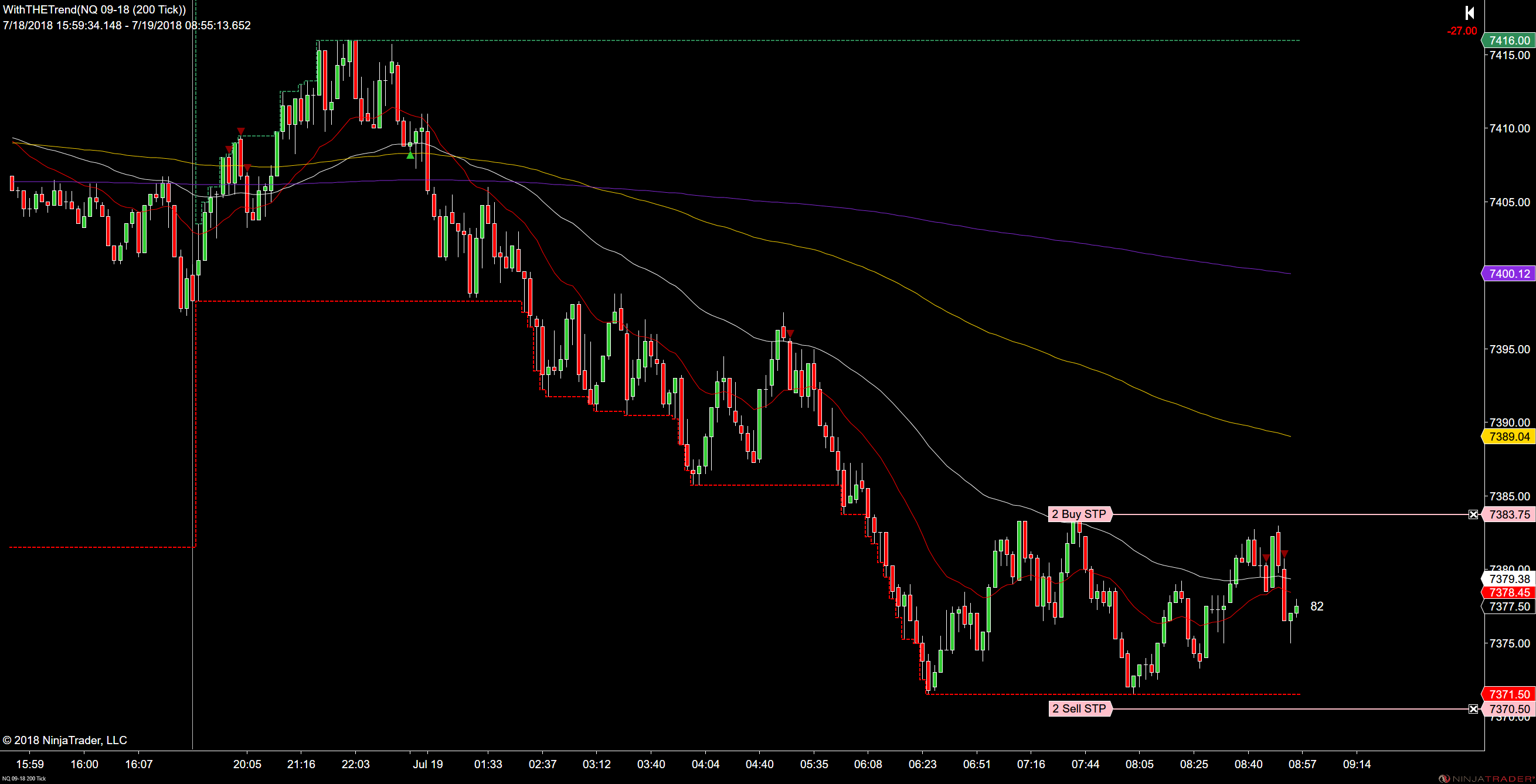The width and height of the screenshot is (1536, 784).
Task: Click the 15:59 time axis label
Action: (x=30, y=763)
